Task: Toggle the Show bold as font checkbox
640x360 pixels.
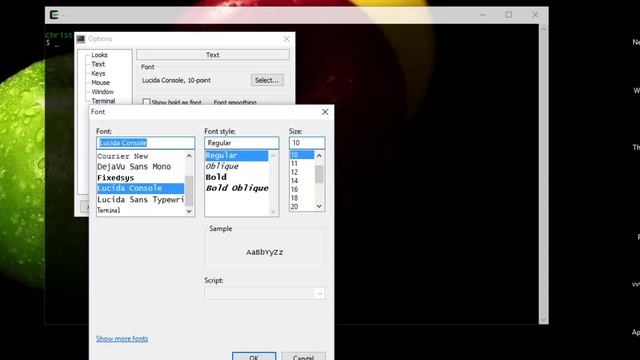Action: 147,102
